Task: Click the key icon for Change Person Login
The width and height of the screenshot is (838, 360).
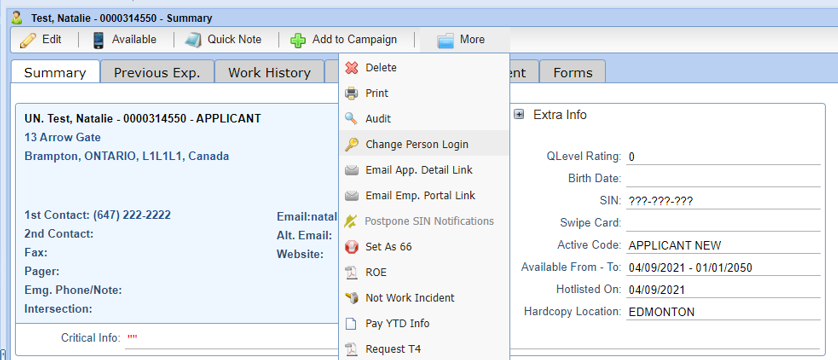Action: (351, 144)
